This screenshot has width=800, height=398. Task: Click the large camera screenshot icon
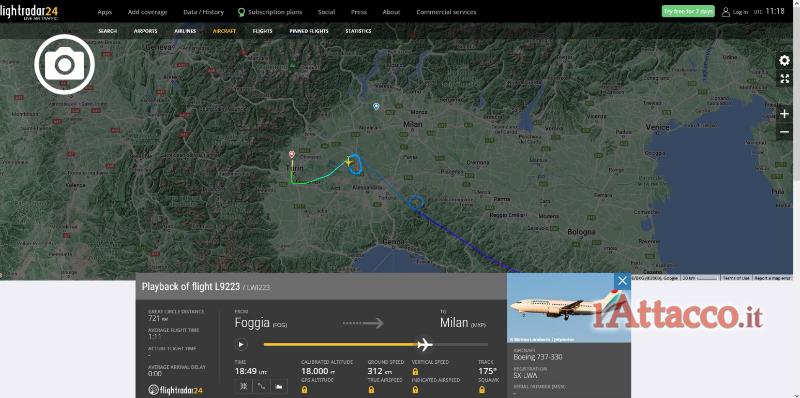[x=64, y=64]
